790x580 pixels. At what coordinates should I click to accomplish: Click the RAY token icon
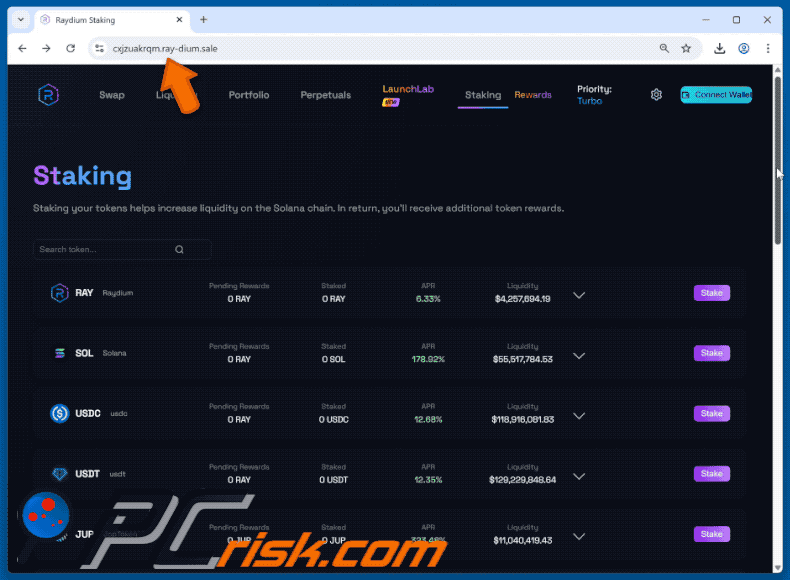59,293
